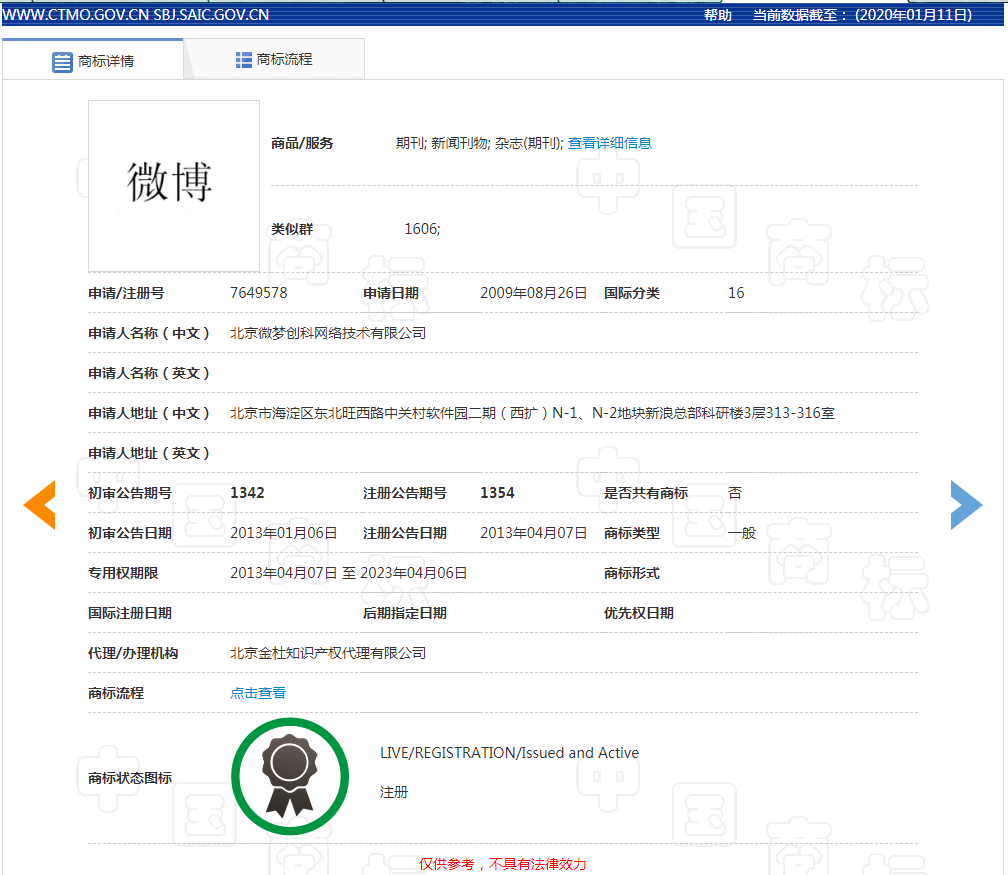The height and width of the screenshot is (875, 1008).
Task: Click the 申请/注册号 field label
Action: [126, 293]
